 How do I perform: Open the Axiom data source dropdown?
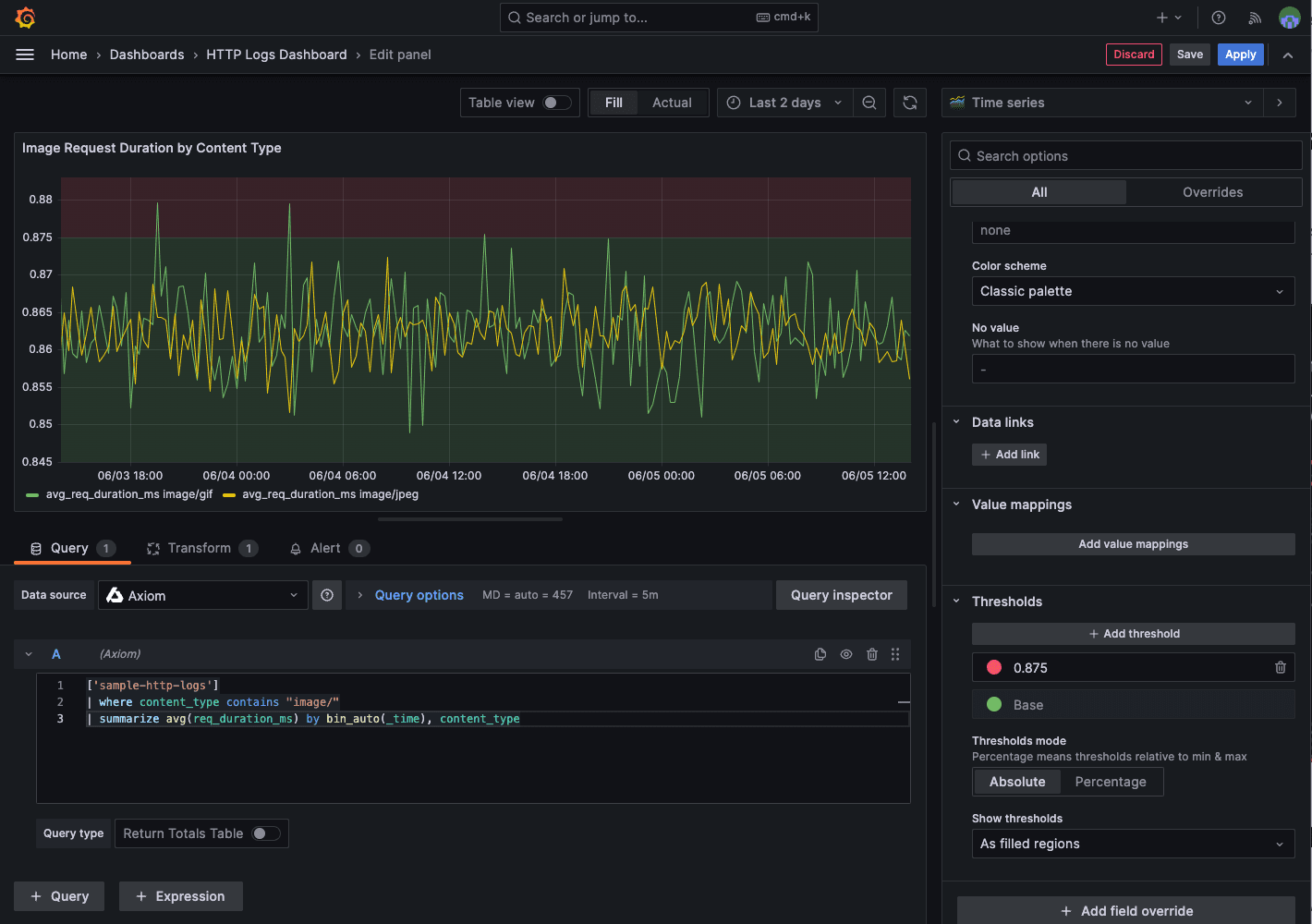coord(203,595)
